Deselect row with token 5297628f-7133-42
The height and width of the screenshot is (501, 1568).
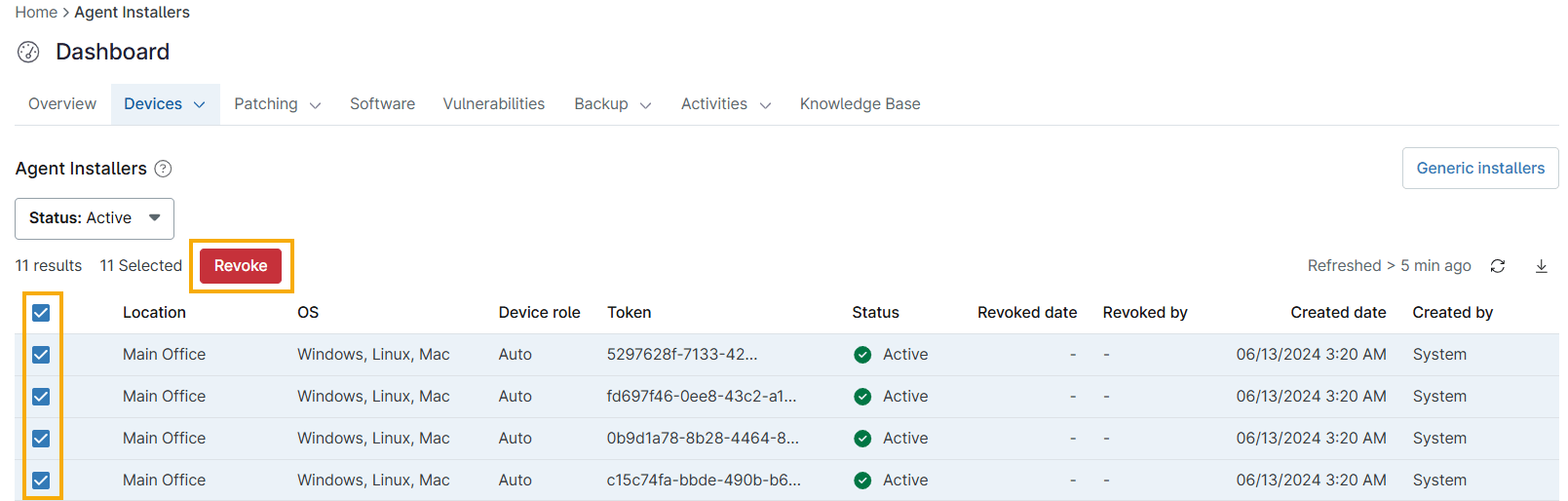(x=41, y=355)
